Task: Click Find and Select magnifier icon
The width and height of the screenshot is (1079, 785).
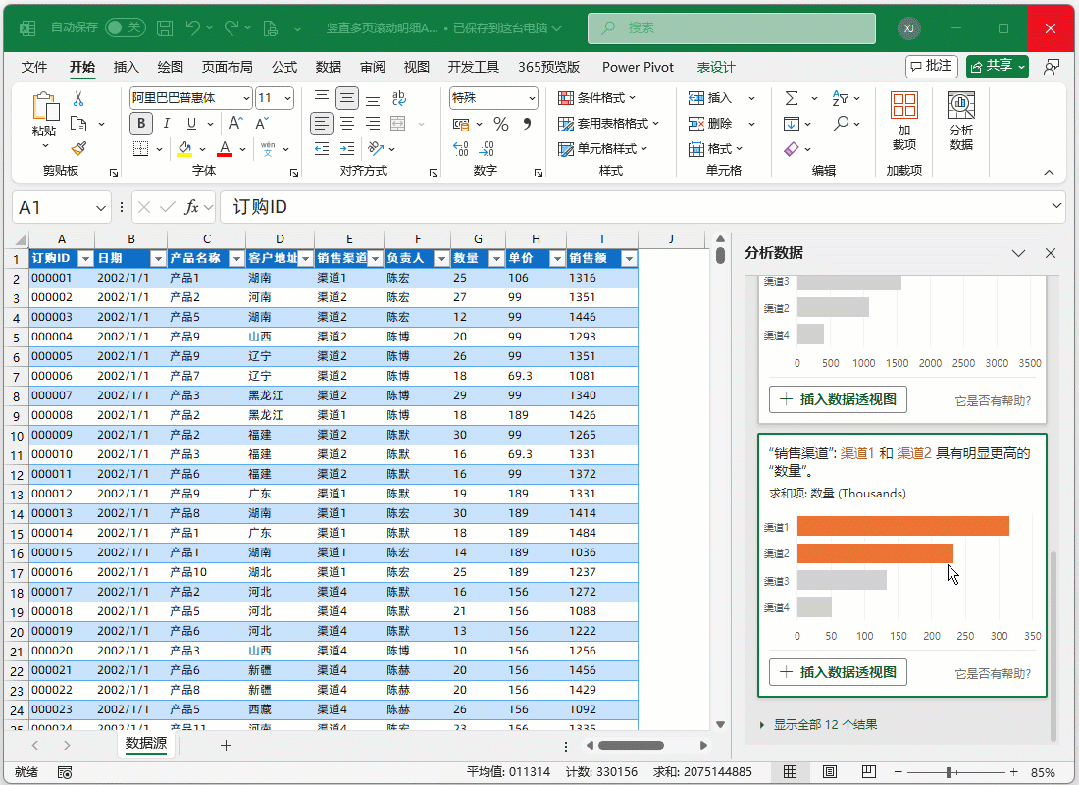Action: [x=841, y=124]
